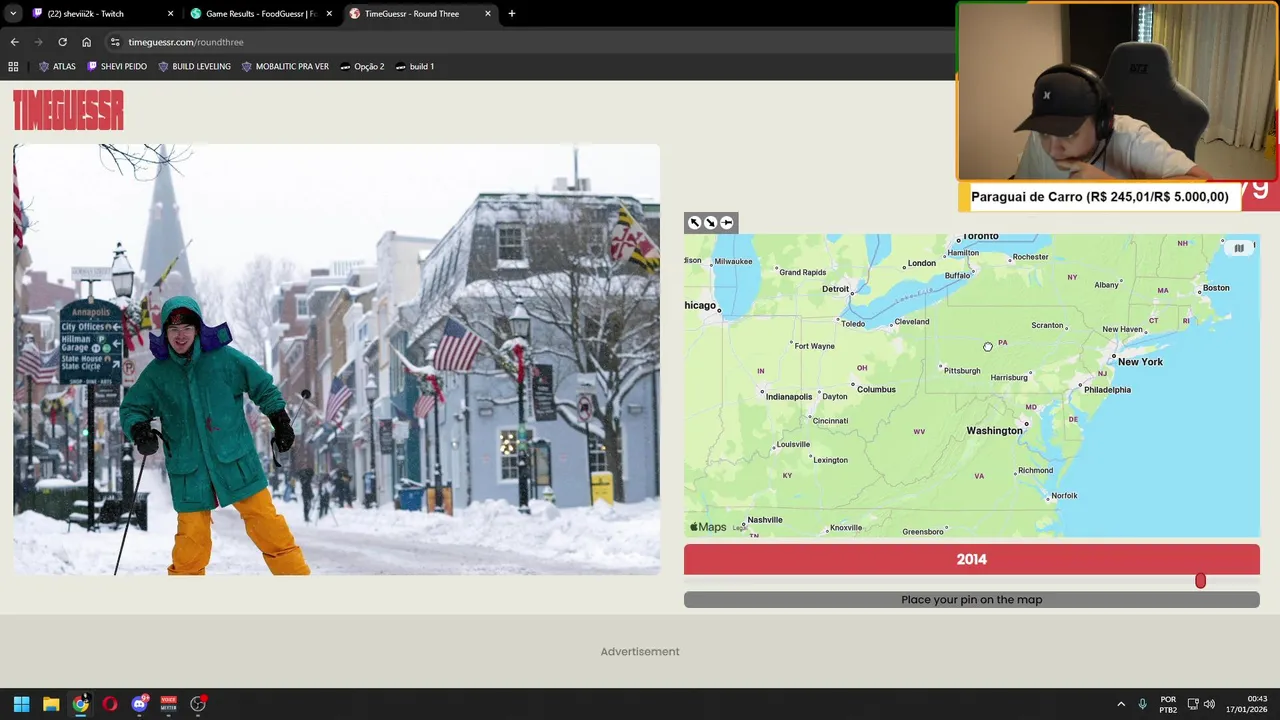The width and height of the screenshot is (1280, 720).
Task: Open Voicemeeter from the taskbar
Action: coord(168,704)
